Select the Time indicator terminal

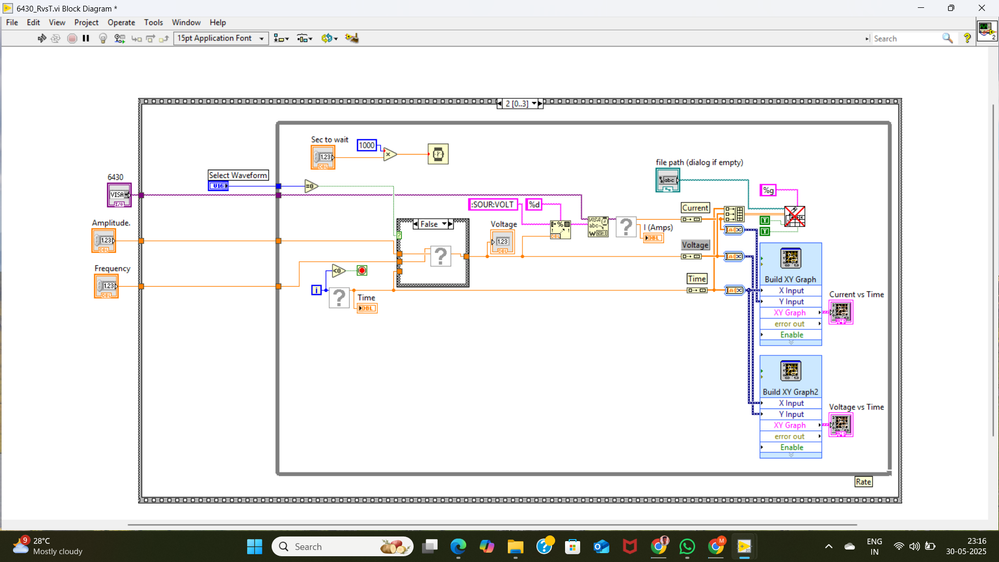(x=367, y=308)
